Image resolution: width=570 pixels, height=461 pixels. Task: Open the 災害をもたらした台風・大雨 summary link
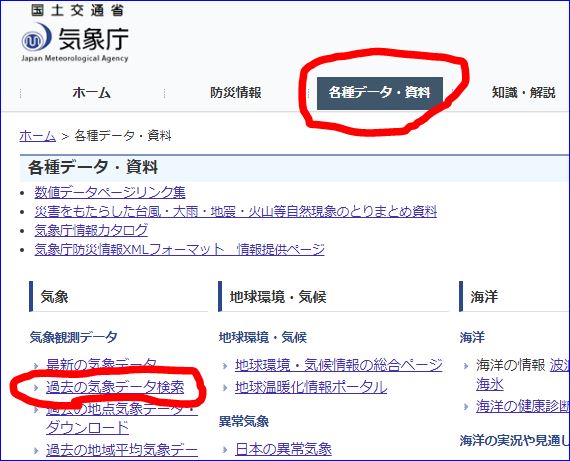point(236,211)
